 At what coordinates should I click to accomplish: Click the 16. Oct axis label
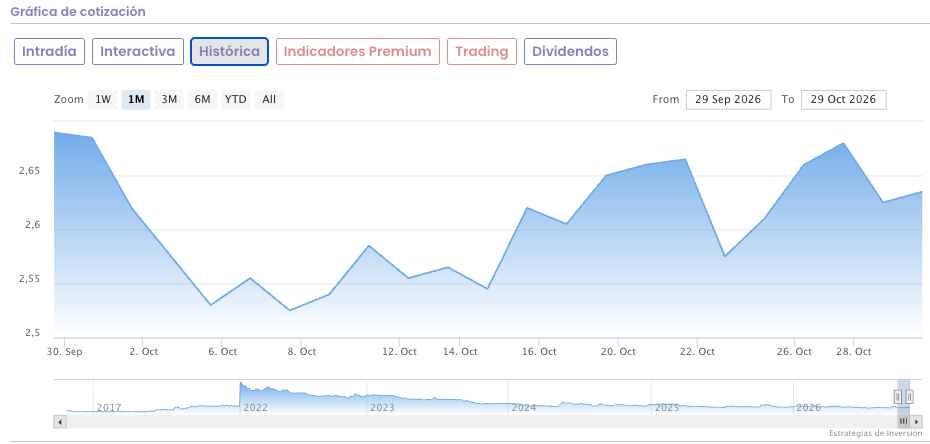point(539,352)
